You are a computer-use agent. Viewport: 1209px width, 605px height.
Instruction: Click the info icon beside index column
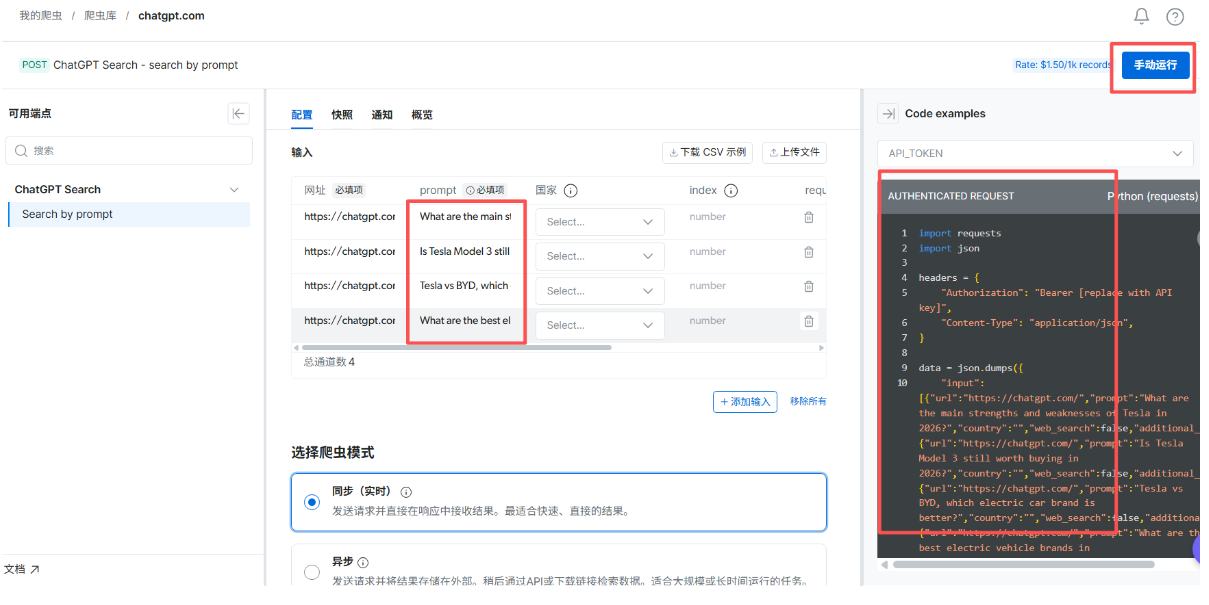coord(731,190)
